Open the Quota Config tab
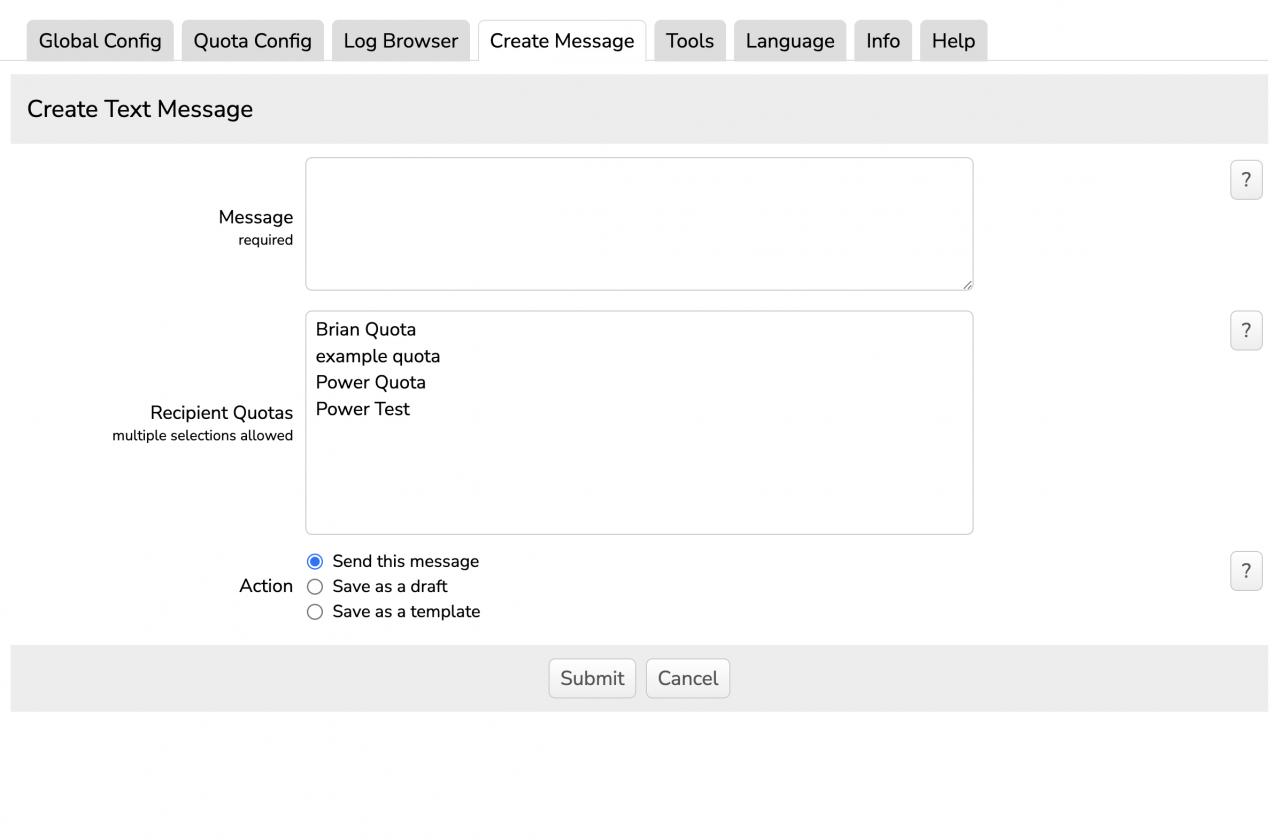The height and width of the screenshot is (840, 1280). click(x=252, y=41)
